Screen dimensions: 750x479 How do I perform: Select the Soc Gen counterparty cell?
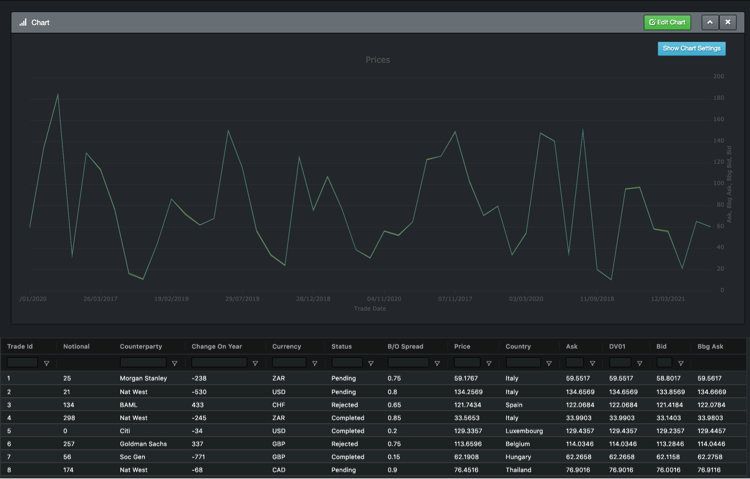pyautogui.click(x=132, y=457)
